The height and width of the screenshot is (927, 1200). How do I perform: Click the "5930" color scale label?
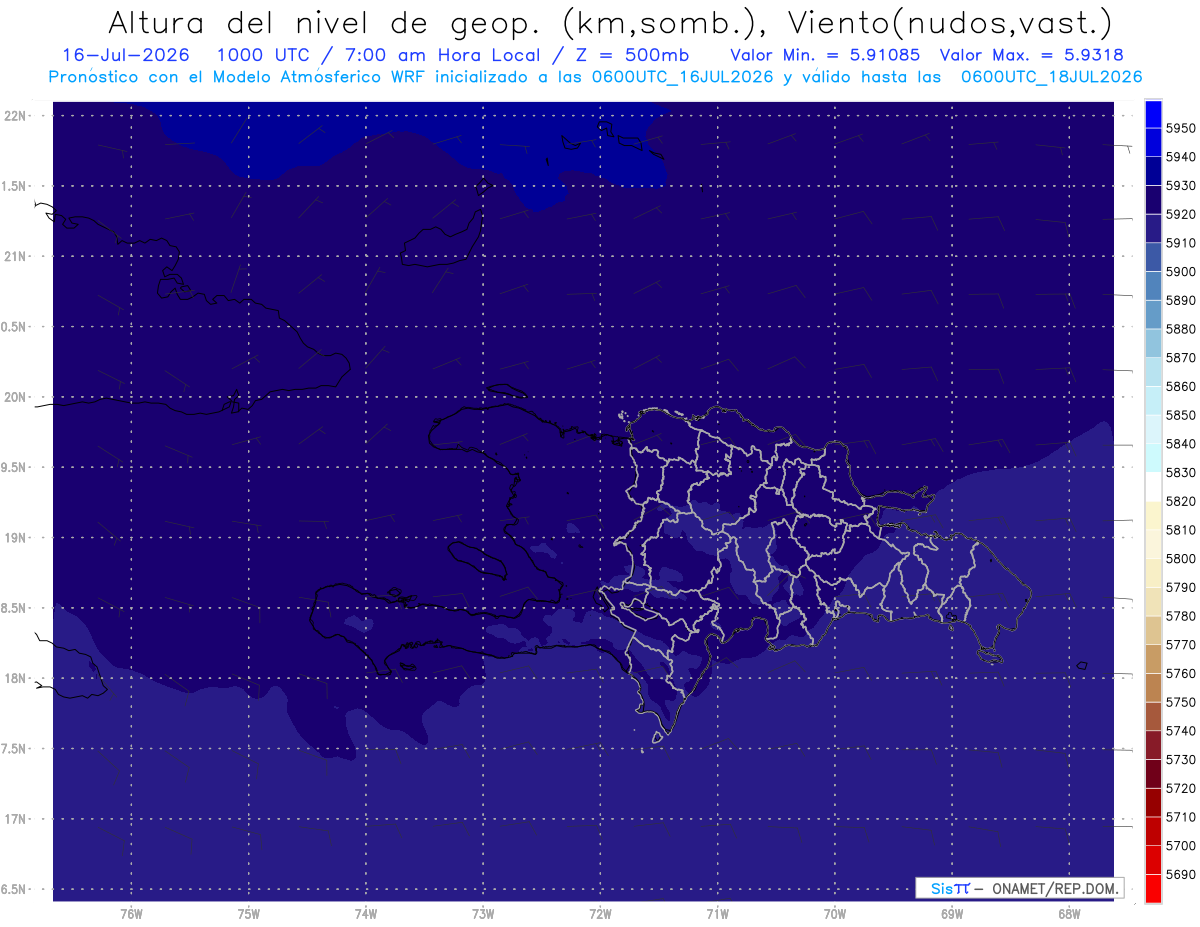1180,186
